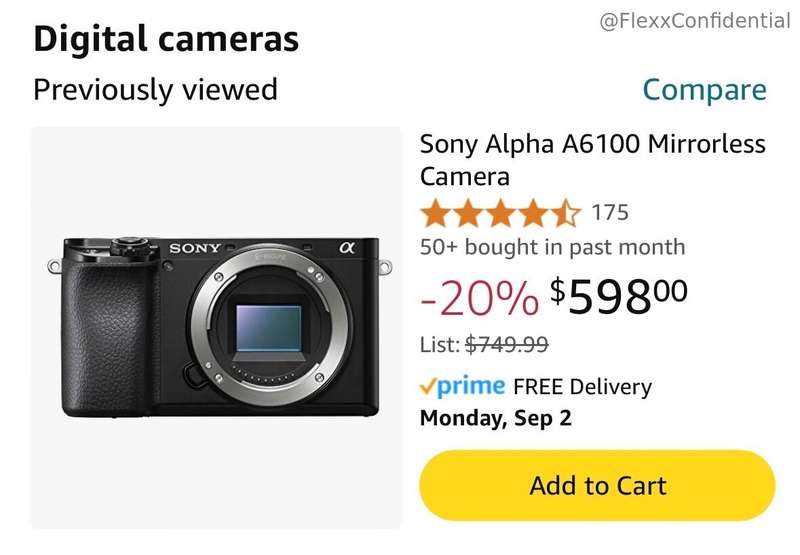Click the SONY logo on the camera body

(195, 248)
